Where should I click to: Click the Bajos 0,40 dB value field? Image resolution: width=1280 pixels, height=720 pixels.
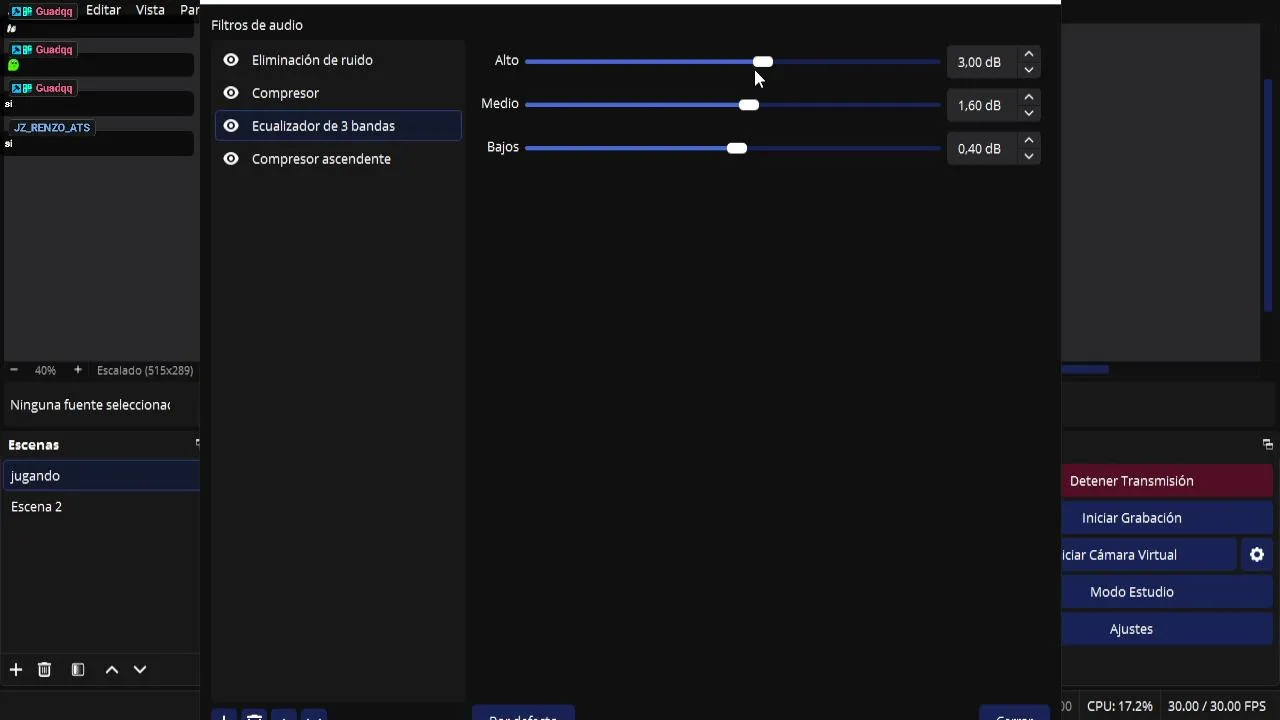pos(982,148)
